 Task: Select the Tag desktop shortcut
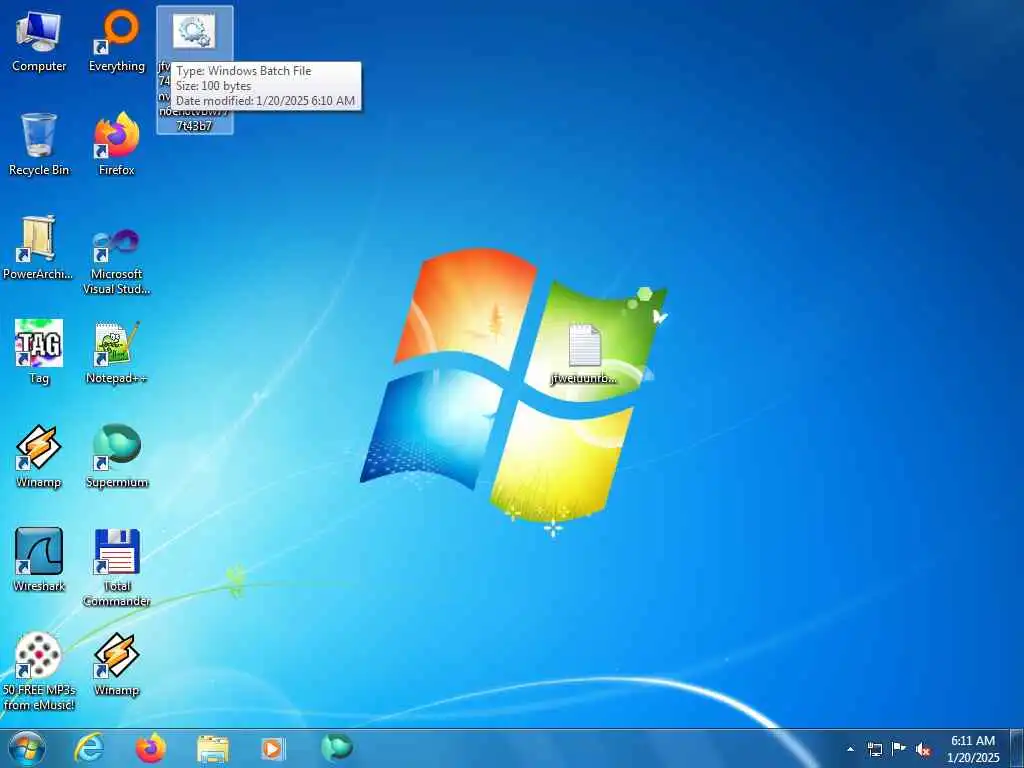tap(39, 352)
